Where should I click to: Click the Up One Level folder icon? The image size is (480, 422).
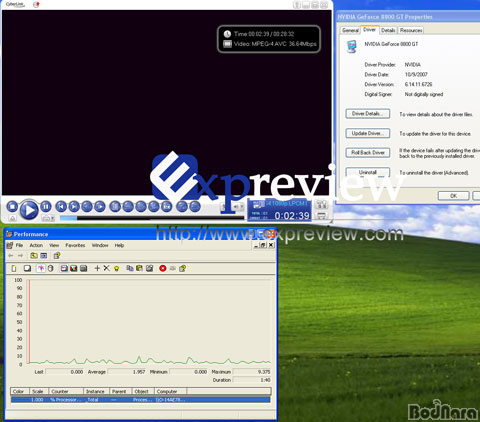point(34,256)
